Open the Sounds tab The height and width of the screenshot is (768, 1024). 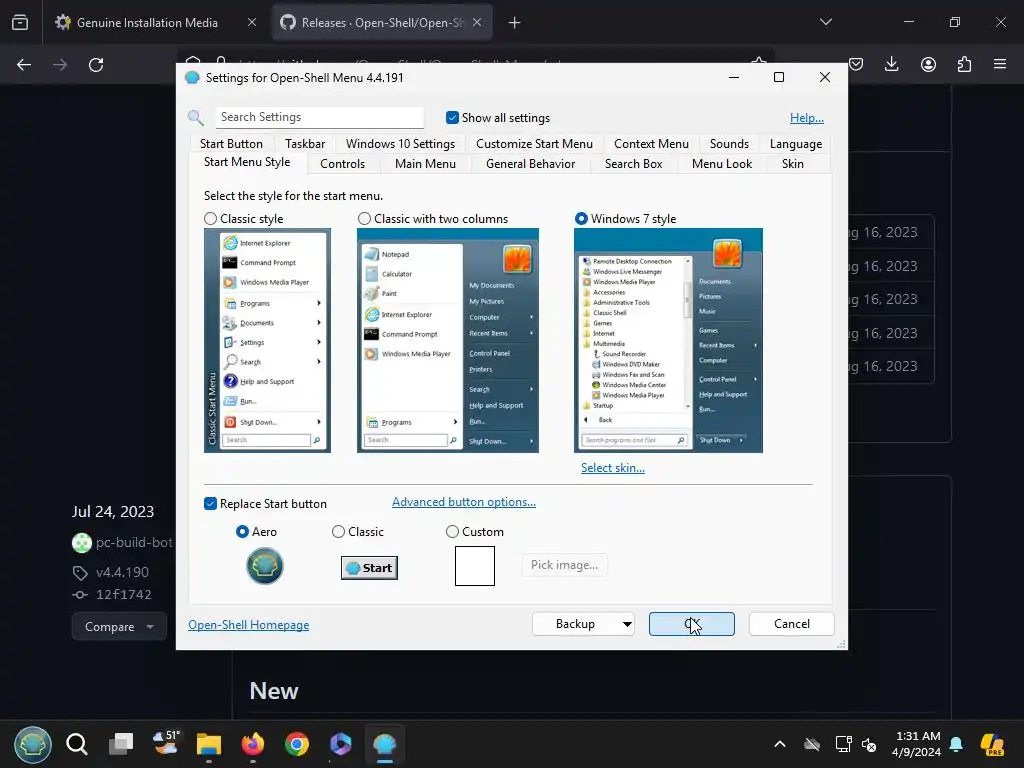coord(729,144)
